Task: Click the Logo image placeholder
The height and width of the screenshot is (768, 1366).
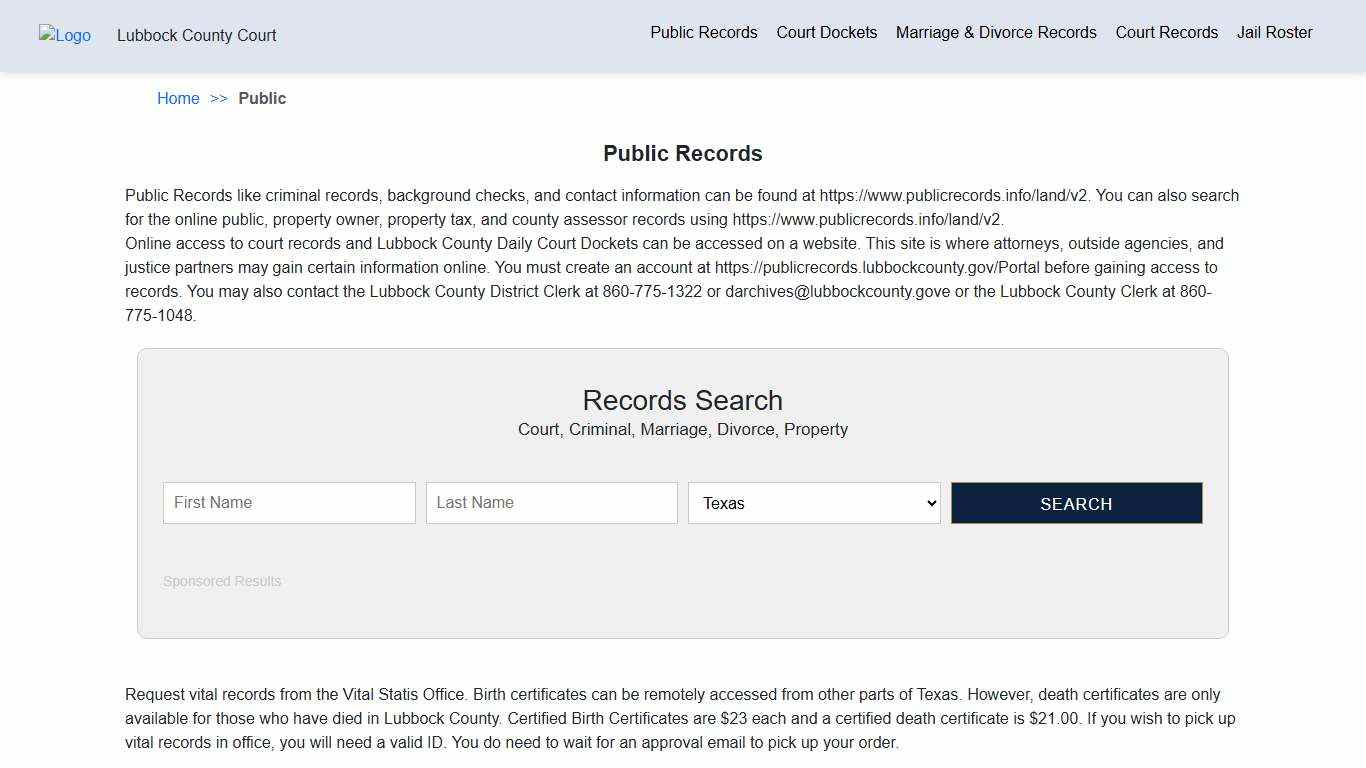Action: [x=64, y=35]
